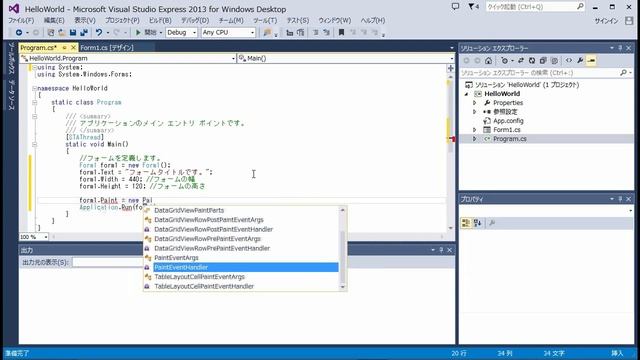
Task: Click the サインイン sign-in link
Action: [606, 21]
